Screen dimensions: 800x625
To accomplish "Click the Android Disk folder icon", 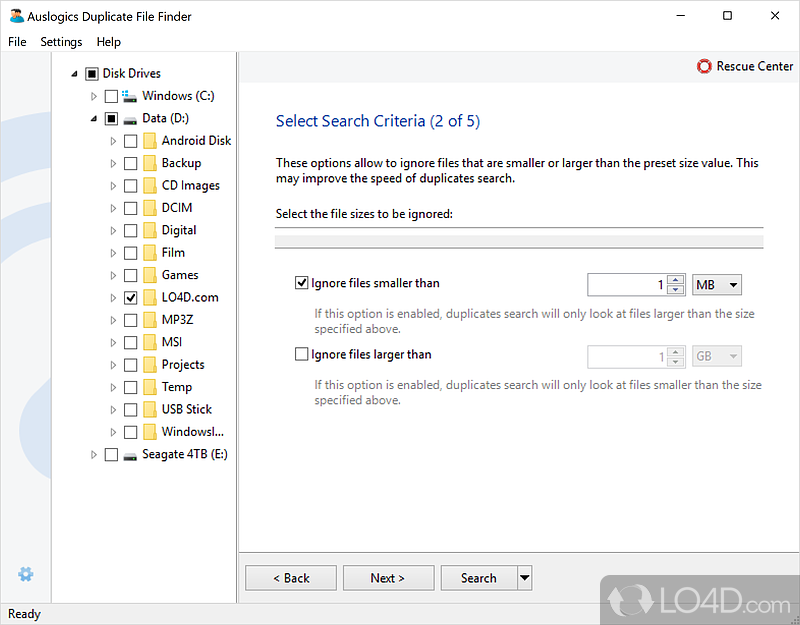I will pos(149,141).
